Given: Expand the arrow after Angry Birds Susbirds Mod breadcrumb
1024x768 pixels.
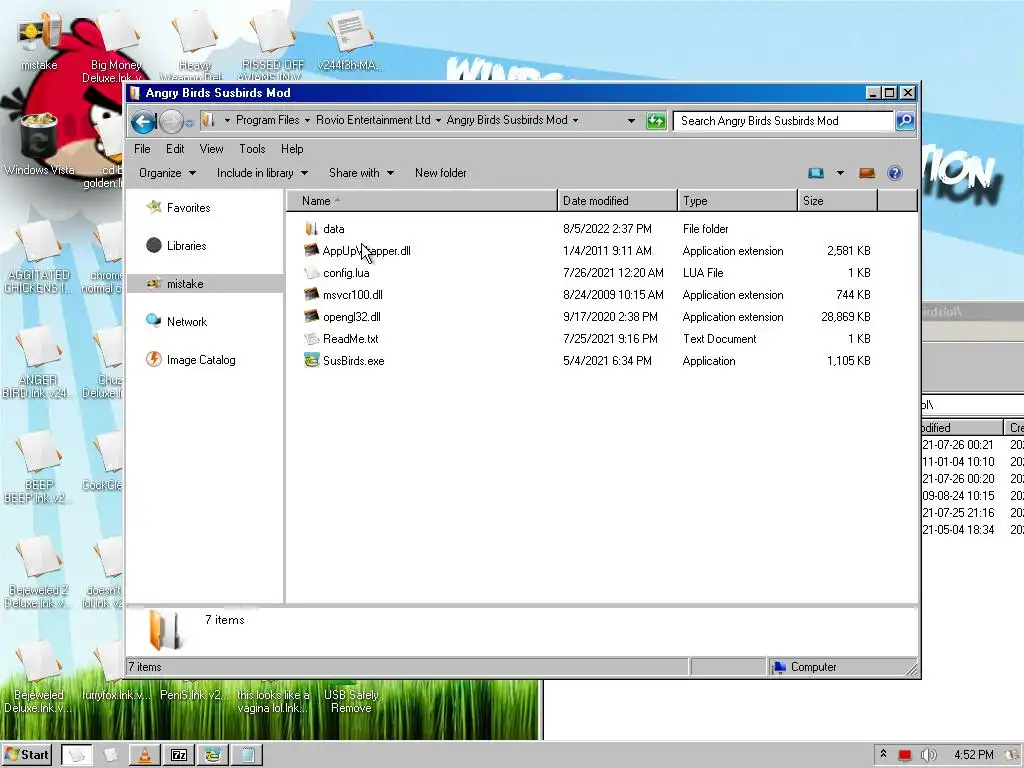Looking at the screenshot, I should coord(575,121).
